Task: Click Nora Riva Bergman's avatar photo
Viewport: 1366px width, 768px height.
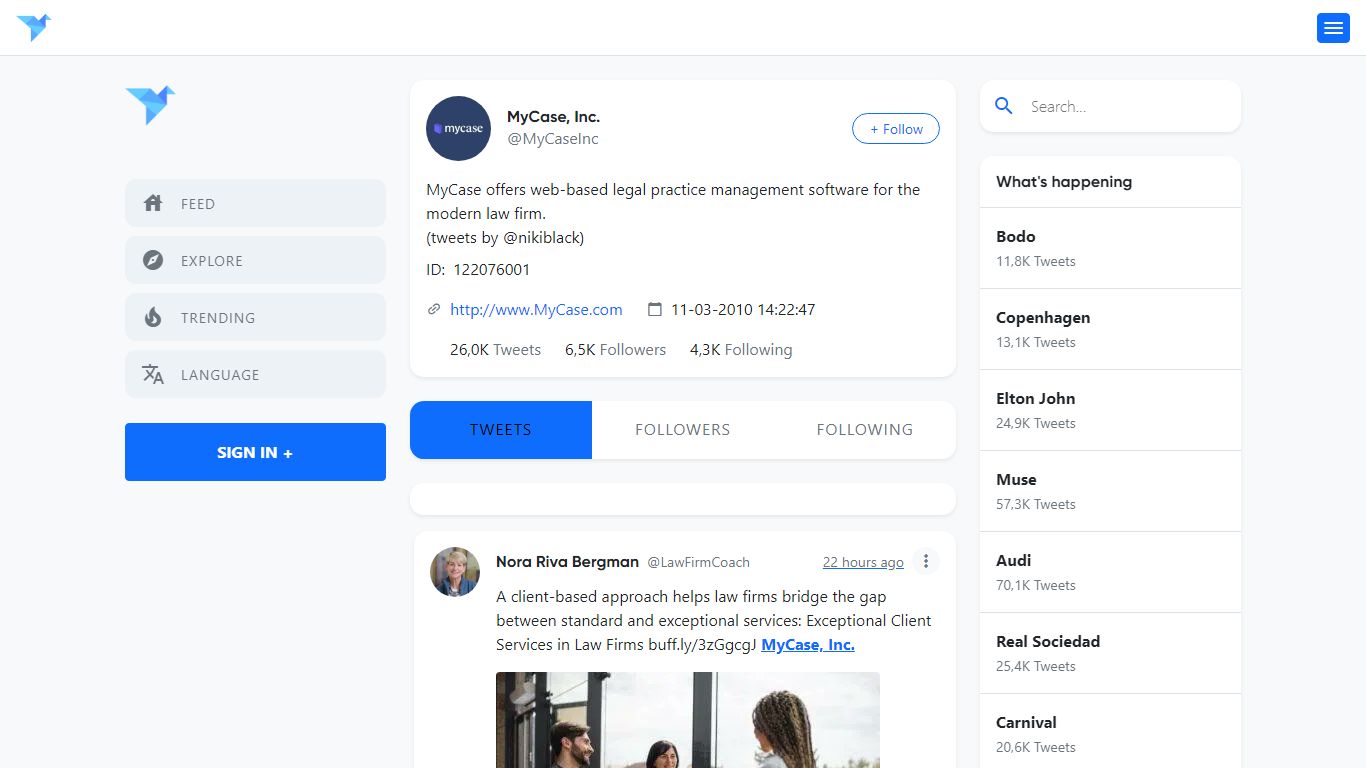Action: click(455, 572)
